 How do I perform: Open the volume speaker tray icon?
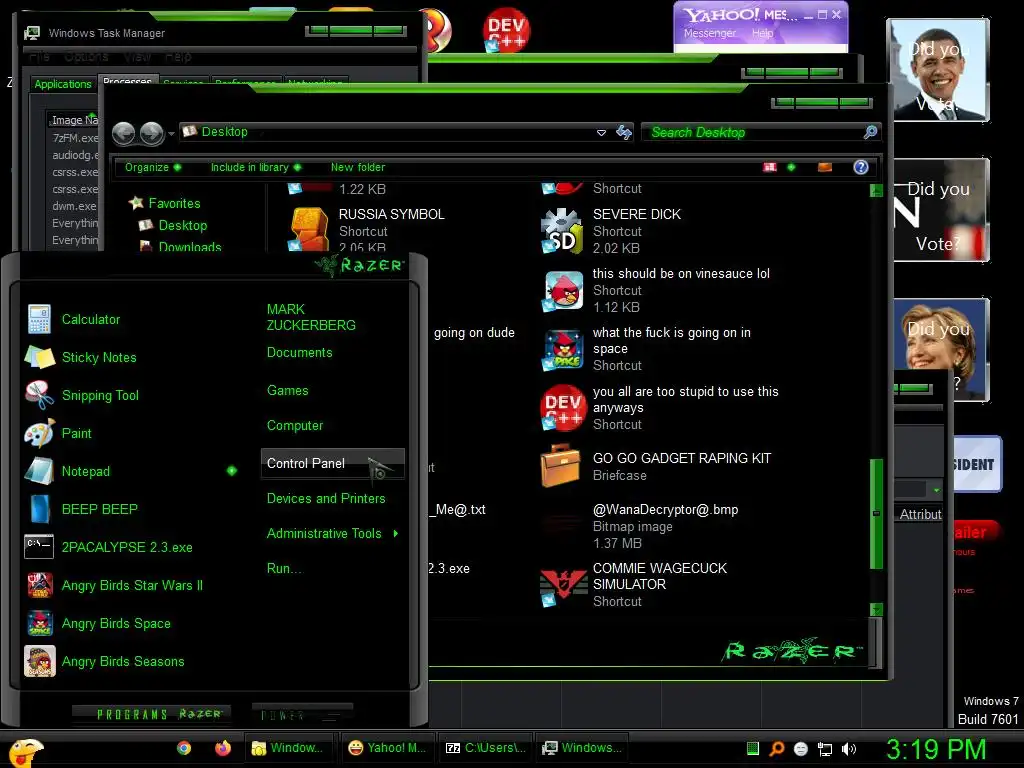click(x=848, y=749)
